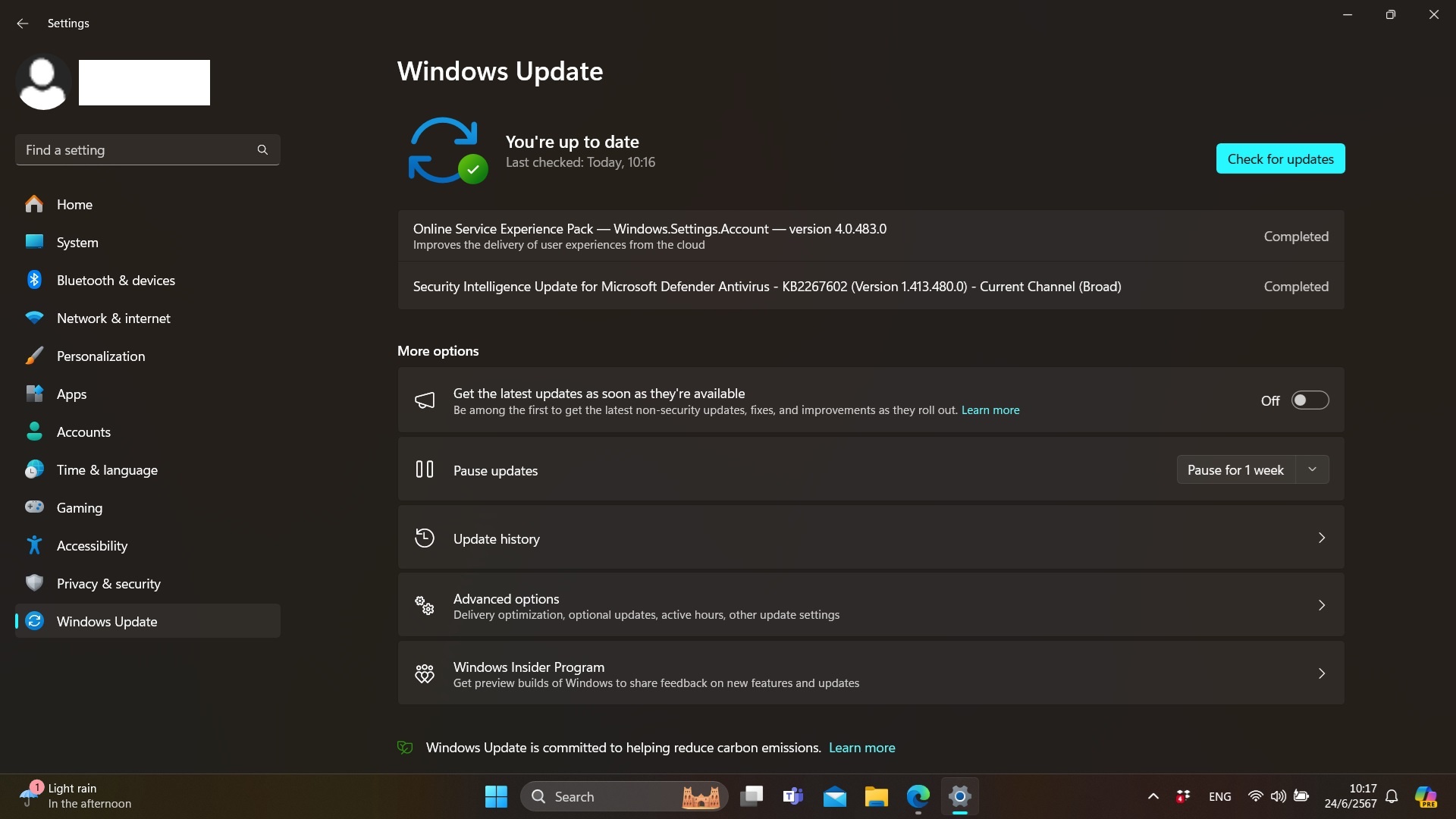Viewport: 1456px width, 819px height.
Task: Toggle Get the latest updates switch
Action: point(1310,400)
